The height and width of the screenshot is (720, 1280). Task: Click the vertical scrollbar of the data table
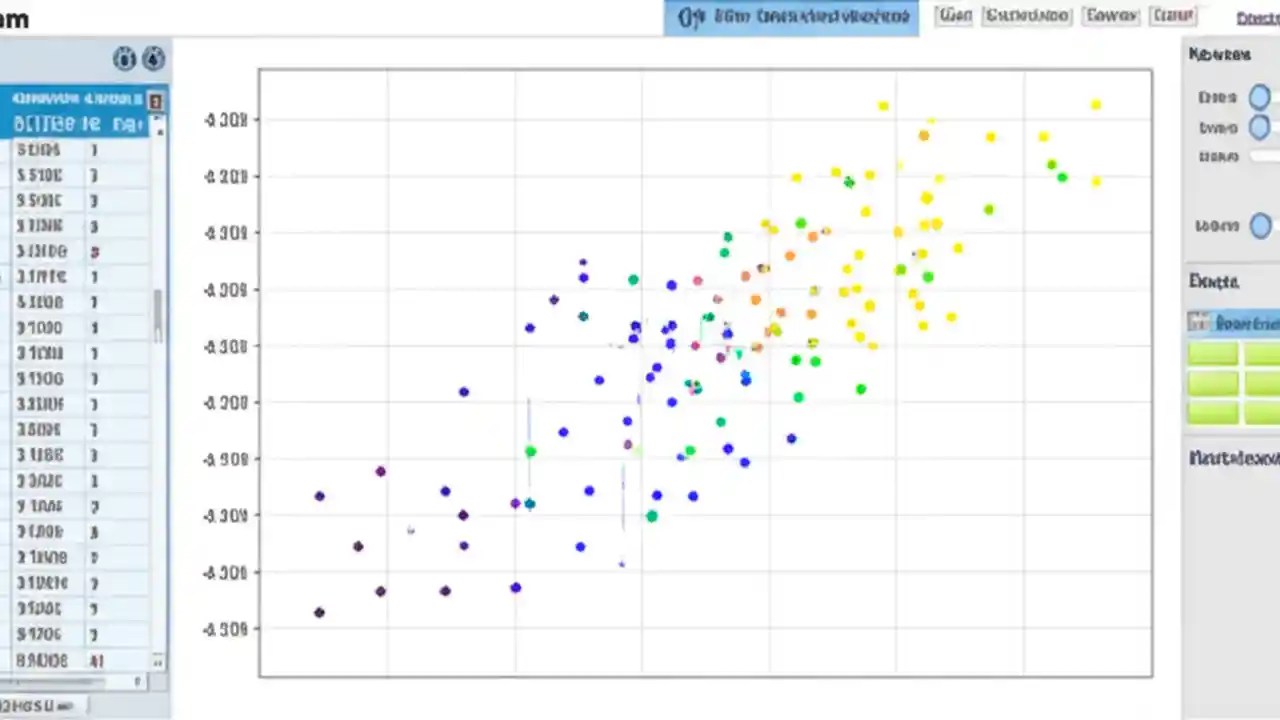(x=158, y=310)
